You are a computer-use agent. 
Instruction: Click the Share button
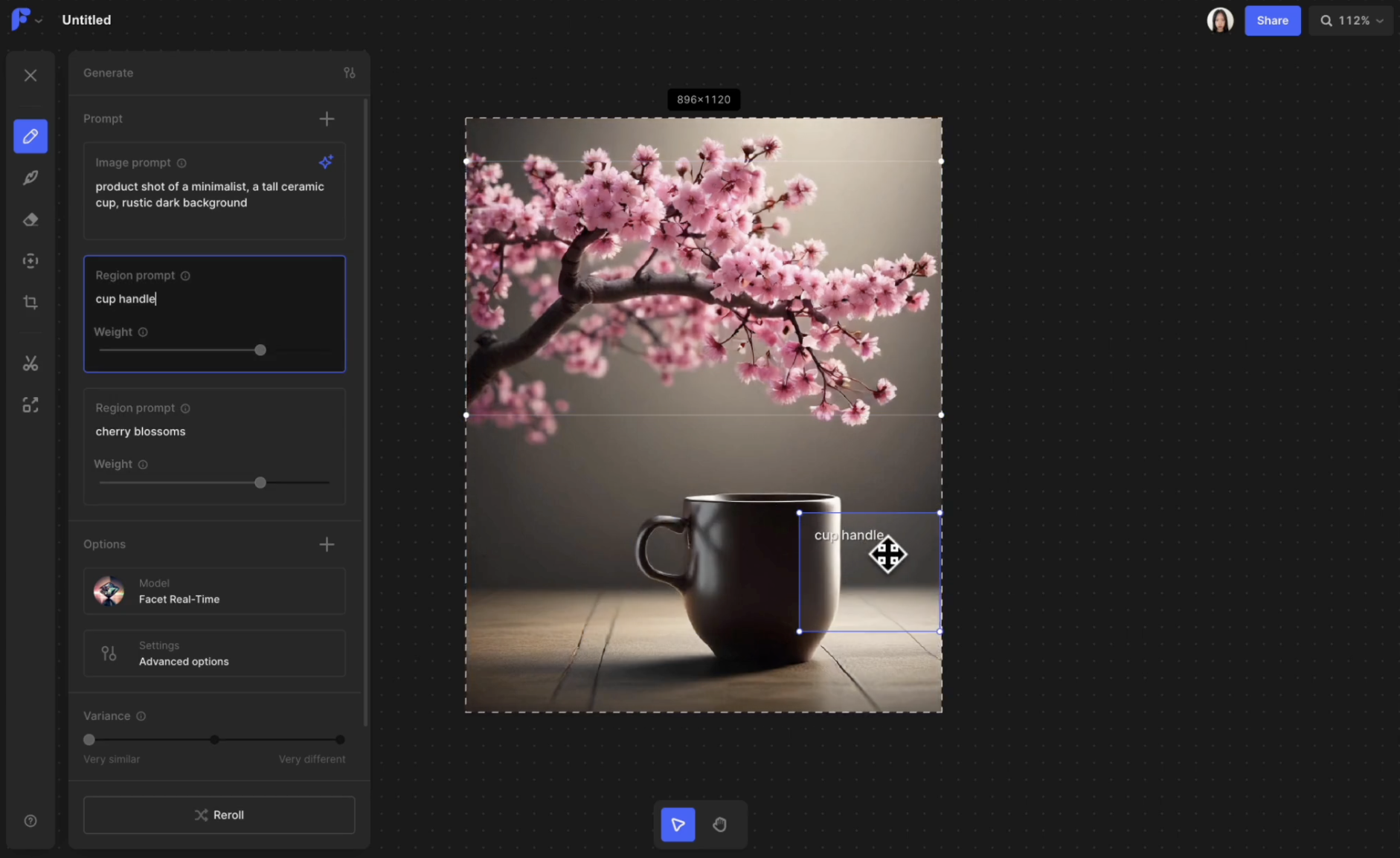[1272, 20]
